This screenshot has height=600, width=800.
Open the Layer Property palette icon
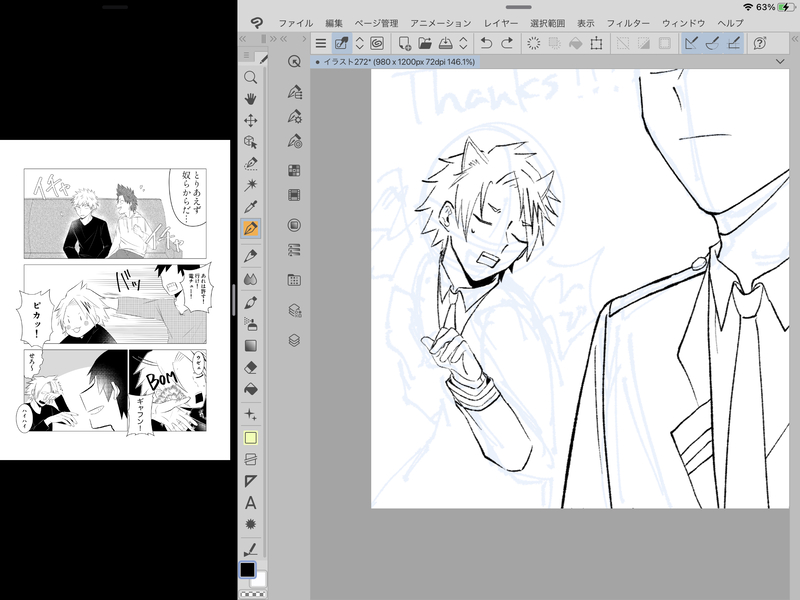click(x=294, y=310)
